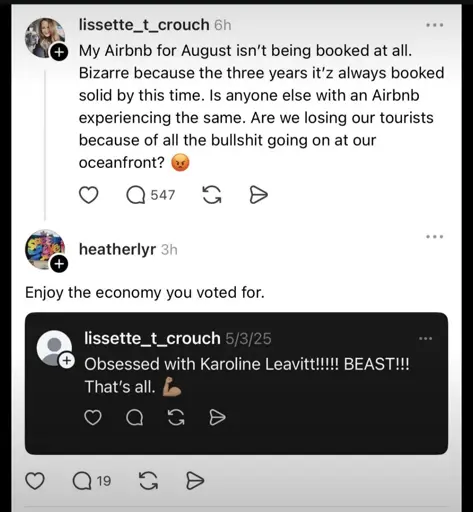The image size is (473, 512).
Task: Repost the quoted post from 5/3/25
Action: point(176,417)
